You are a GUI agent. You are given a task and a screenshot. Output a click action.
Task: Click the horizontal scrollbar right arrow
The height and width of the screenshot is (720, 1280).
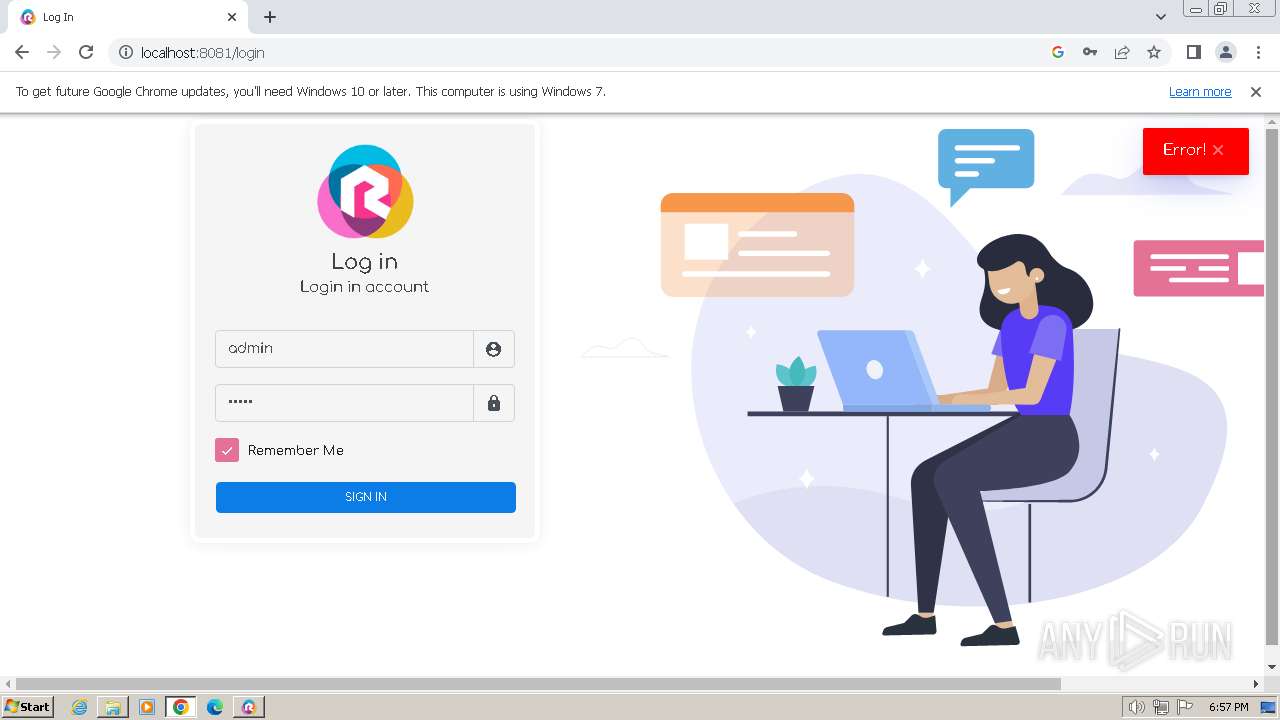point(1256,684)
